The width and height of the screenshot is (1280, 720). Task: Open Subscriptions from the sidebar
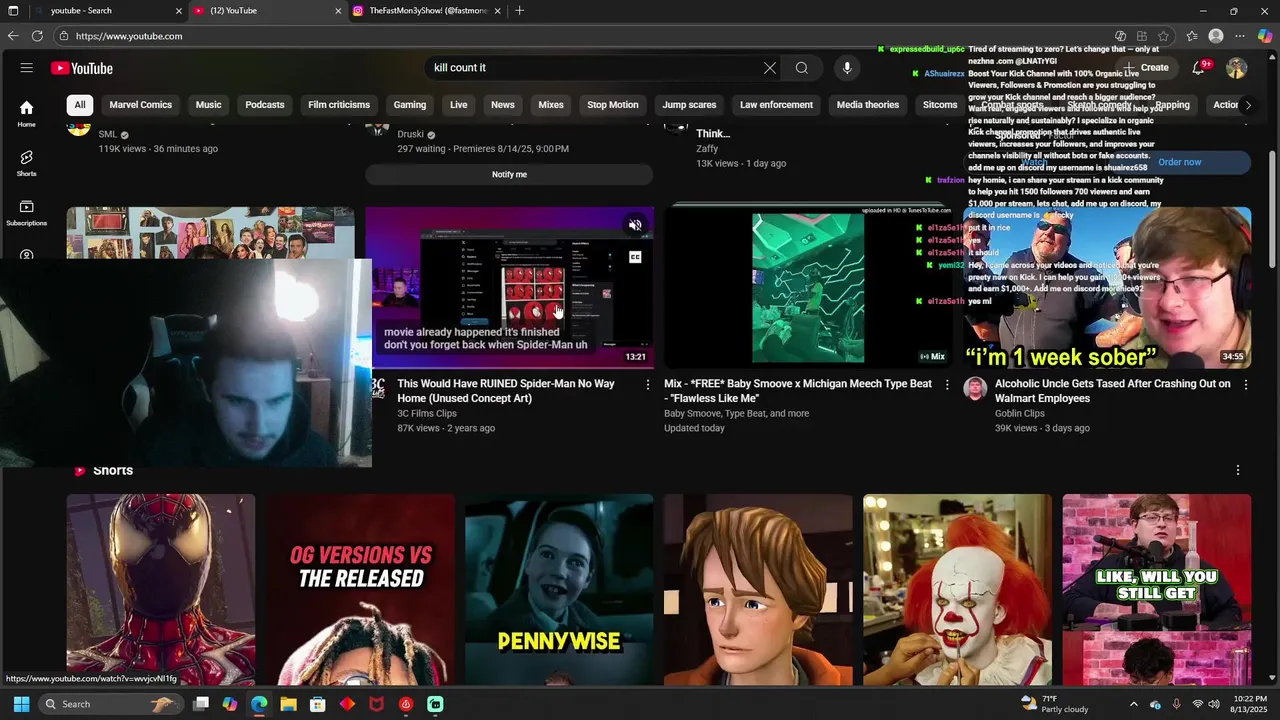(x=26, y=213)
